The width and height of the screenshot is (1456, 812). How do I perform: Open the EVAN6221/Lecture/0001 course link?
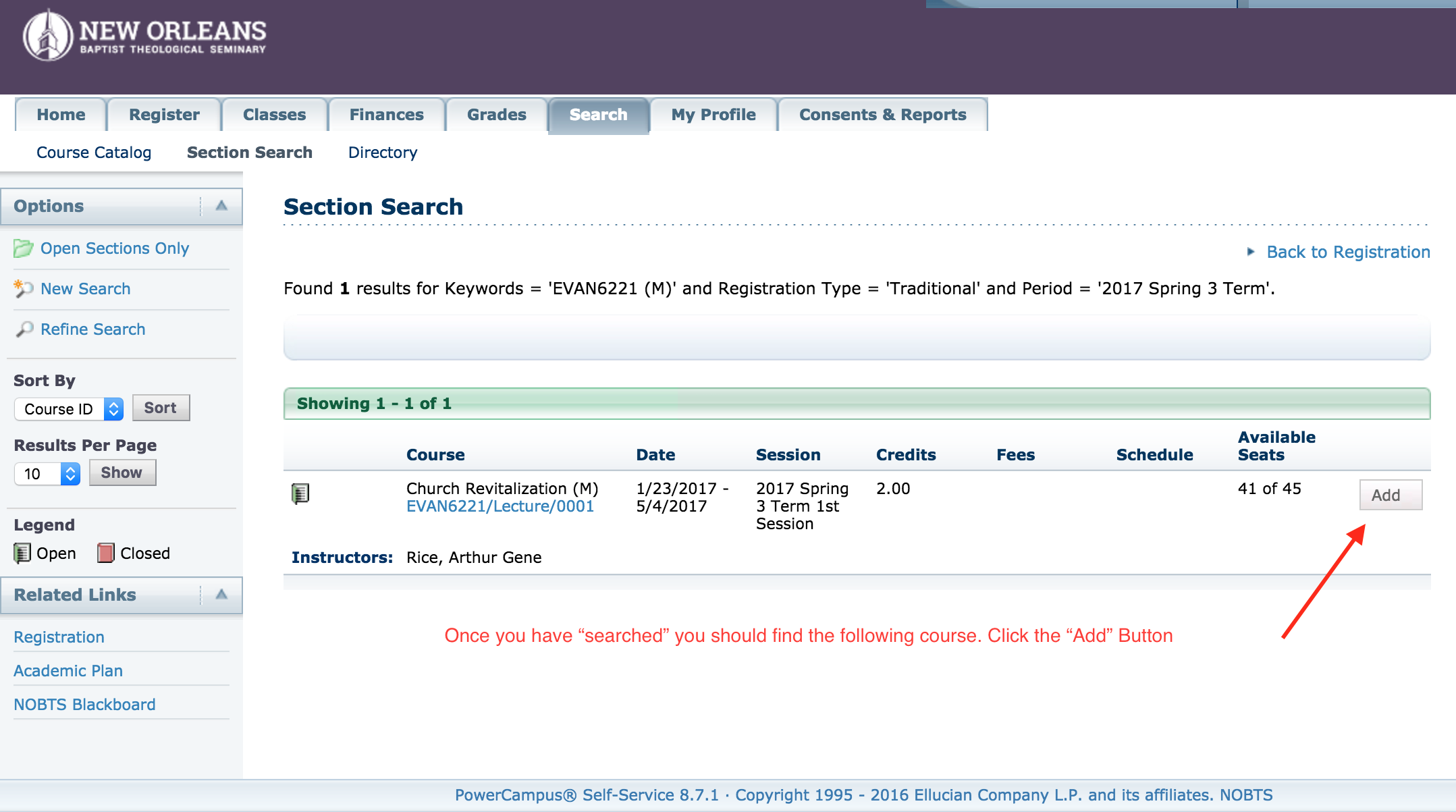point(500,507)
